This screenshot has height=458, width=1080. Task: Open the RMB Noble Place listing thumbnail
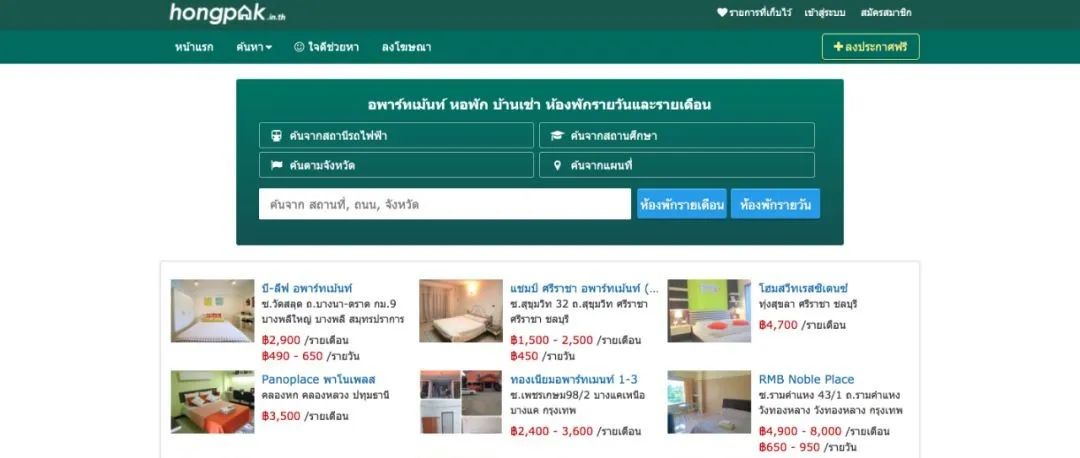pyautogui.click(x=709, y=402)
